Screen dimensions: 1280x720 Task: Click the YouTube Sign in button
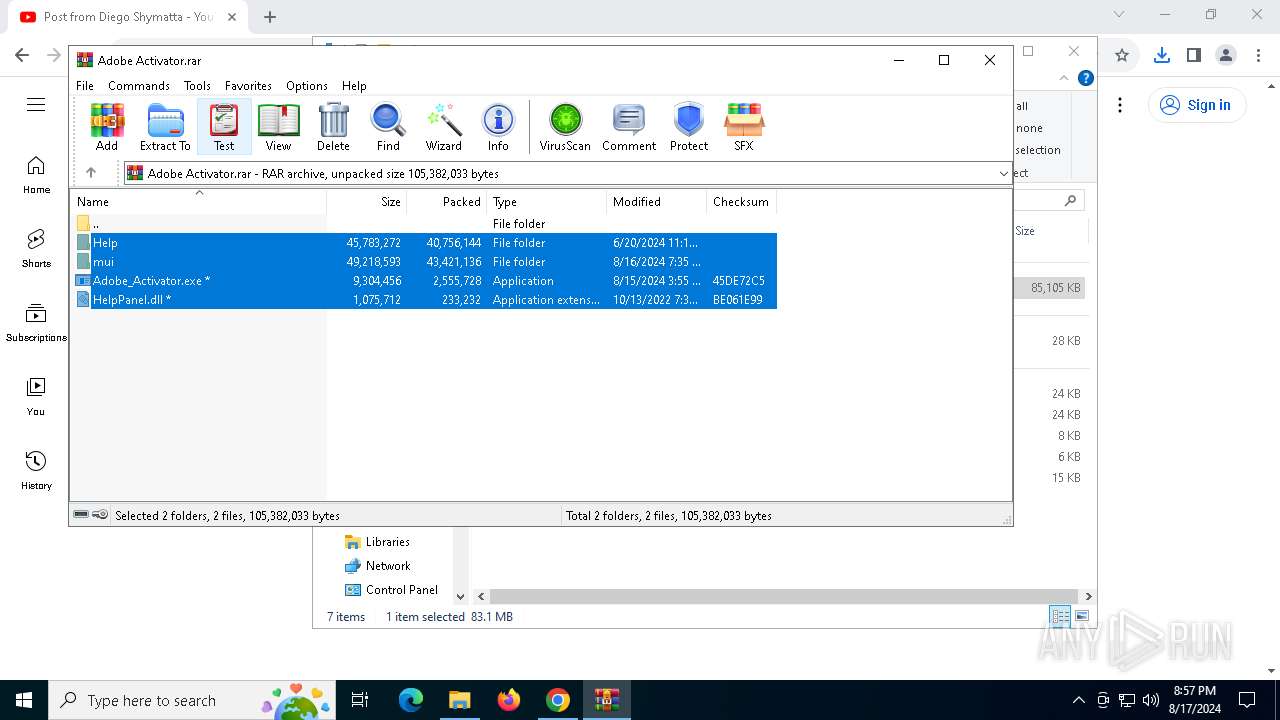click(x=1196, y=105)
